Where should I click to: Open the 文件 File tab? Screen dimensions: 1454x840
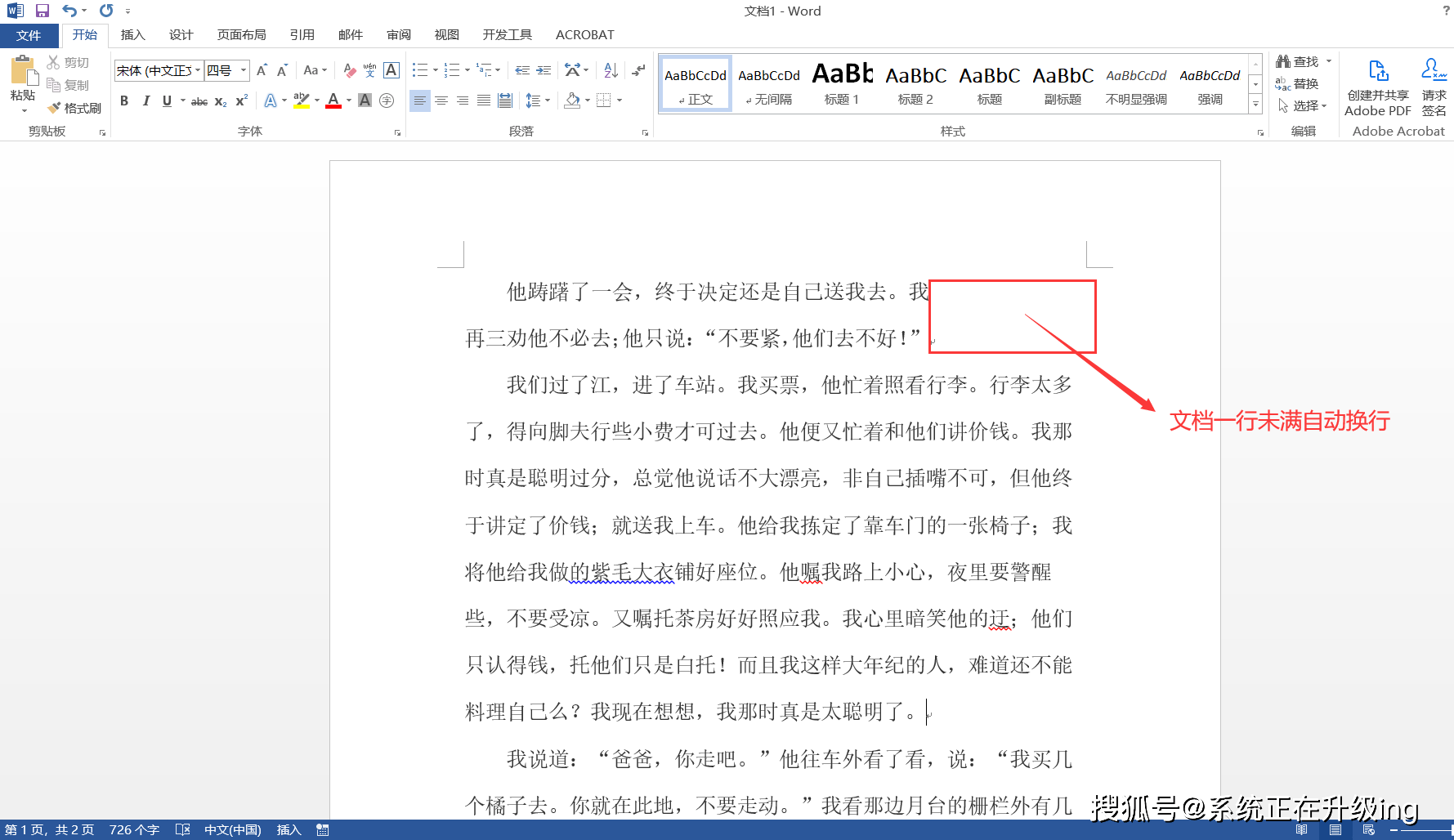[29, 35]
